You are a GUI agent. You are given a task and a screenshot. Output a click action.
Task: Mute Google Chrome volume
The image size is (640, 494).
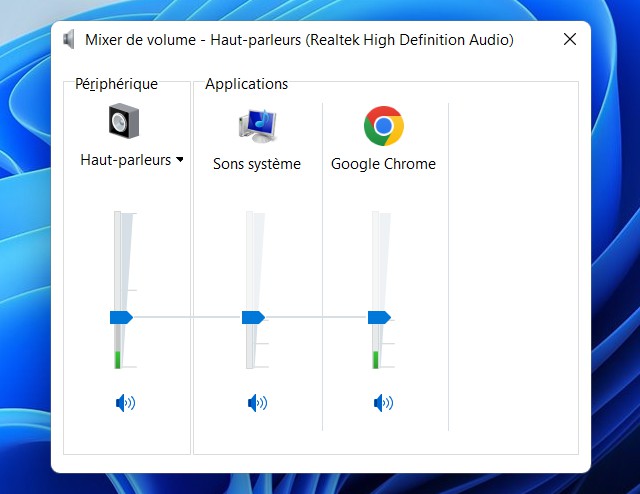383,403
